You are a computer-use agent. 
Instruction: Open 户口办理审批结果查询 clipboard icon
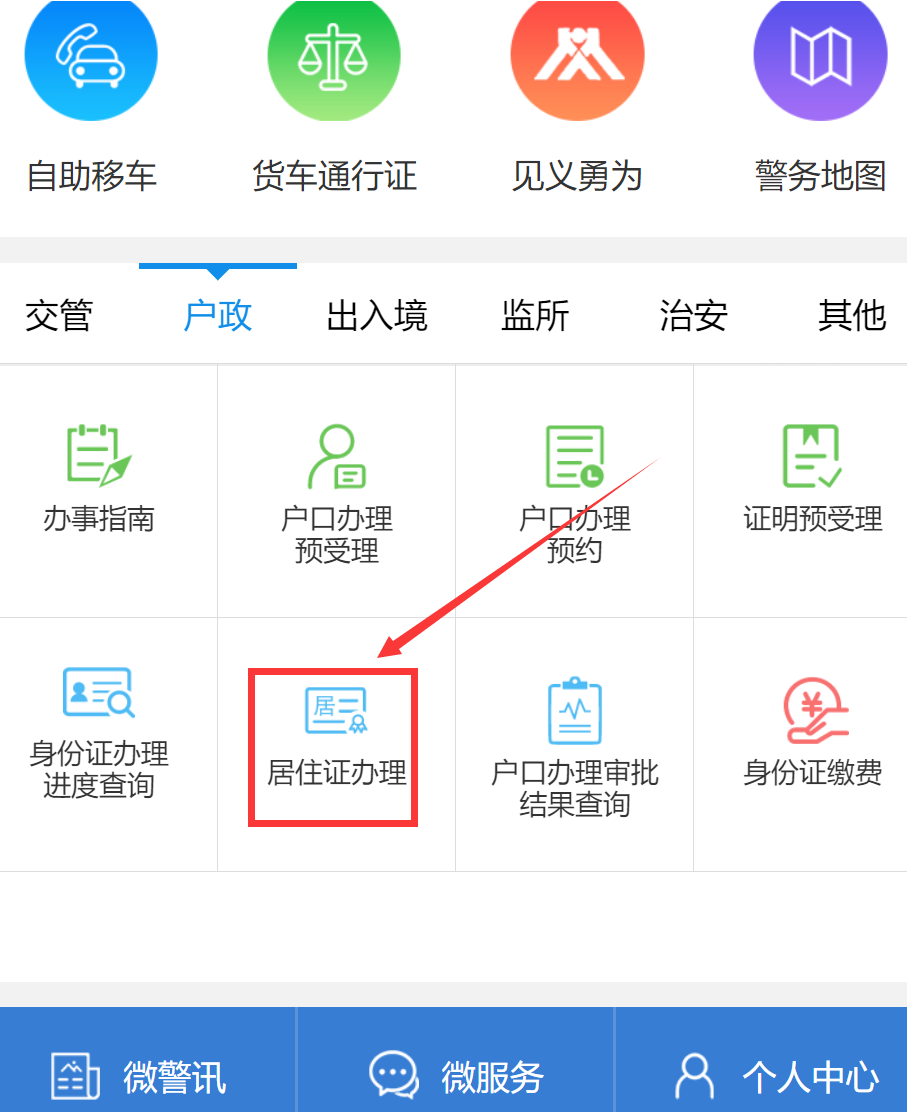coord(574,710)
